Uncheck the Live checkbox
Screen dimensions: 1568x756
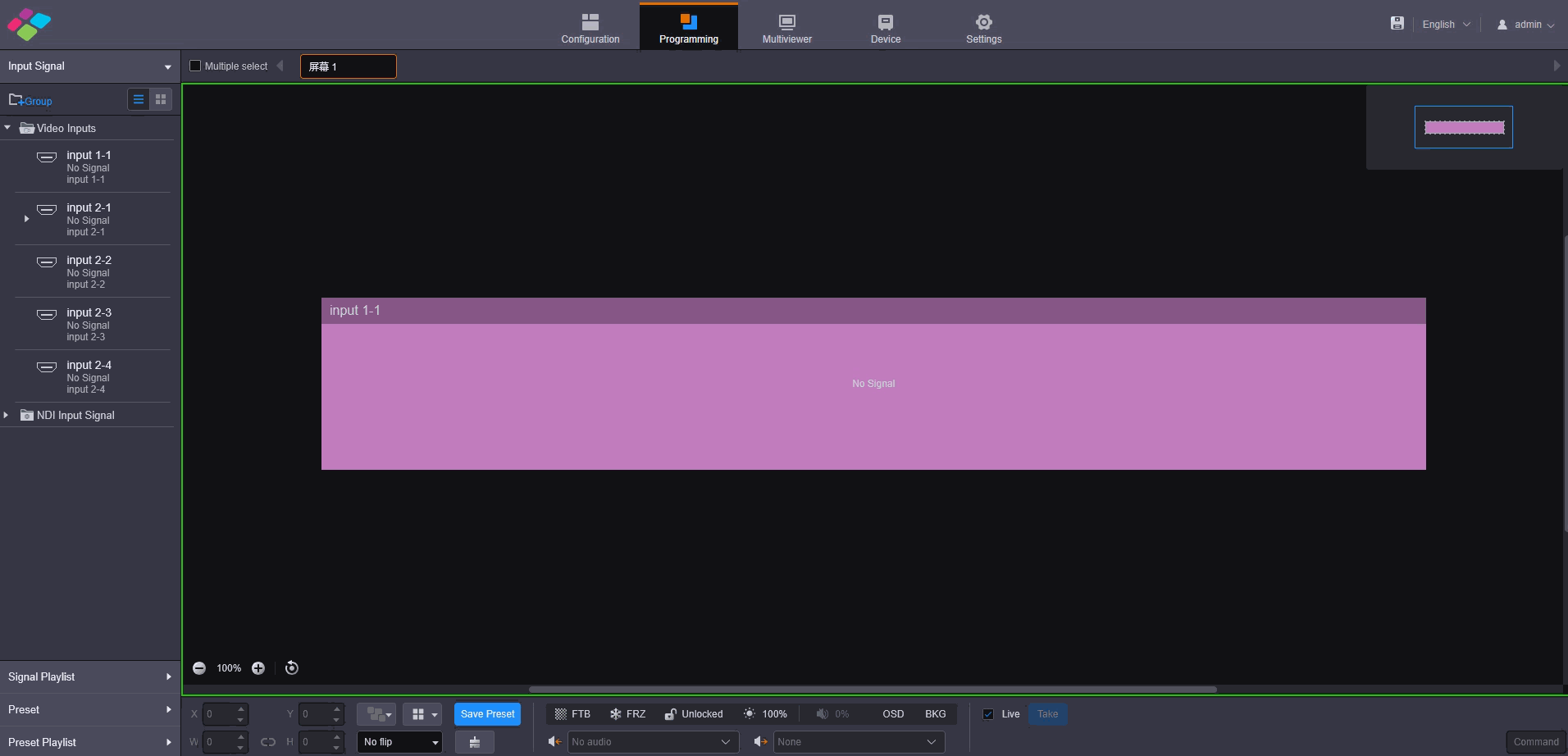pyautogui.click(x=988, y=714)
